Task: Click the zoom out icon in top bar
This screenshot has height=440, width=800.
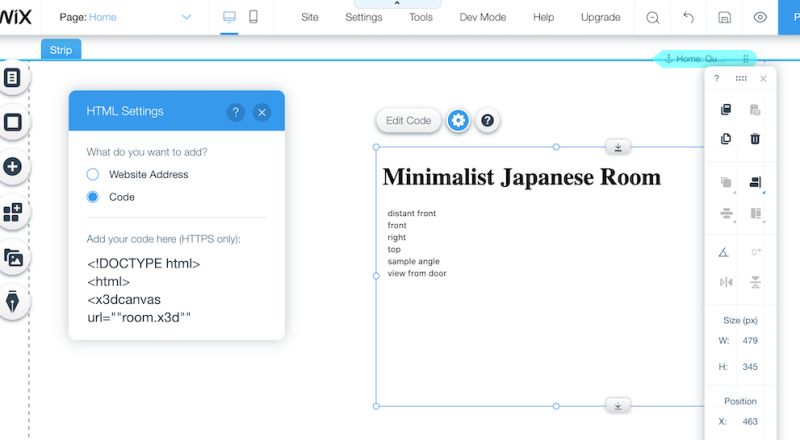Action: coord(653,18)
